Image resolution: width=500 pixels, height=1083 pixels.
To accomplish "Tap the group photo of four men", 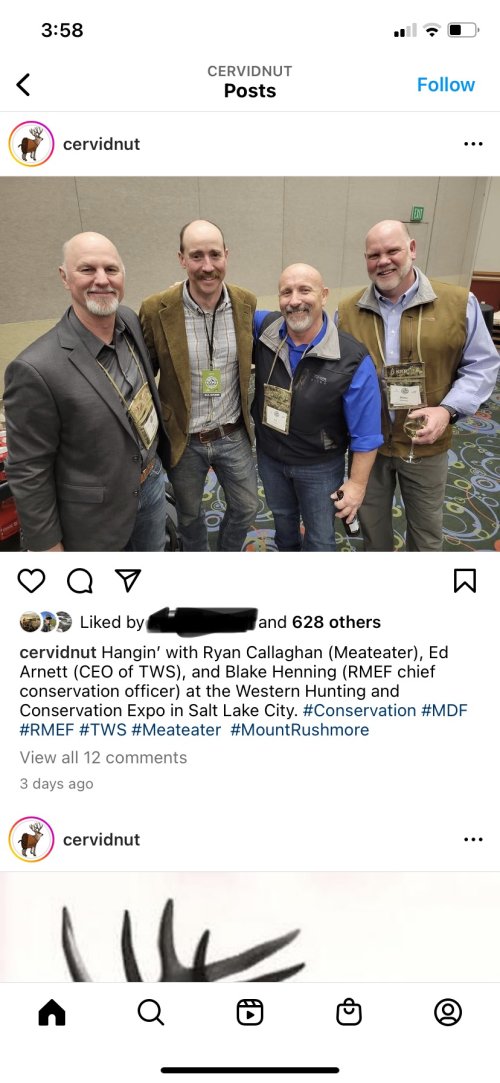I will click(x=250, y=364).
